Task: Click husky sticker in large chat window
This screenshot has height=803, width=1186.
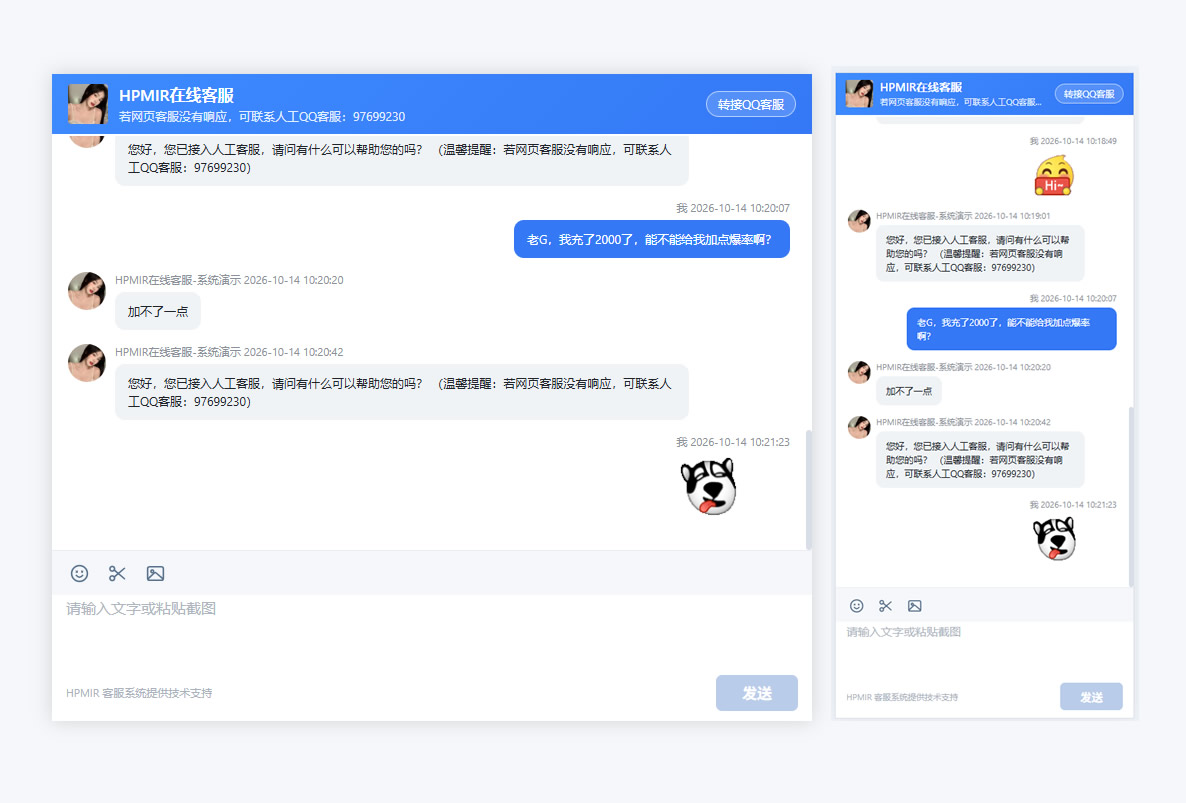Action: tap(709, 486)
